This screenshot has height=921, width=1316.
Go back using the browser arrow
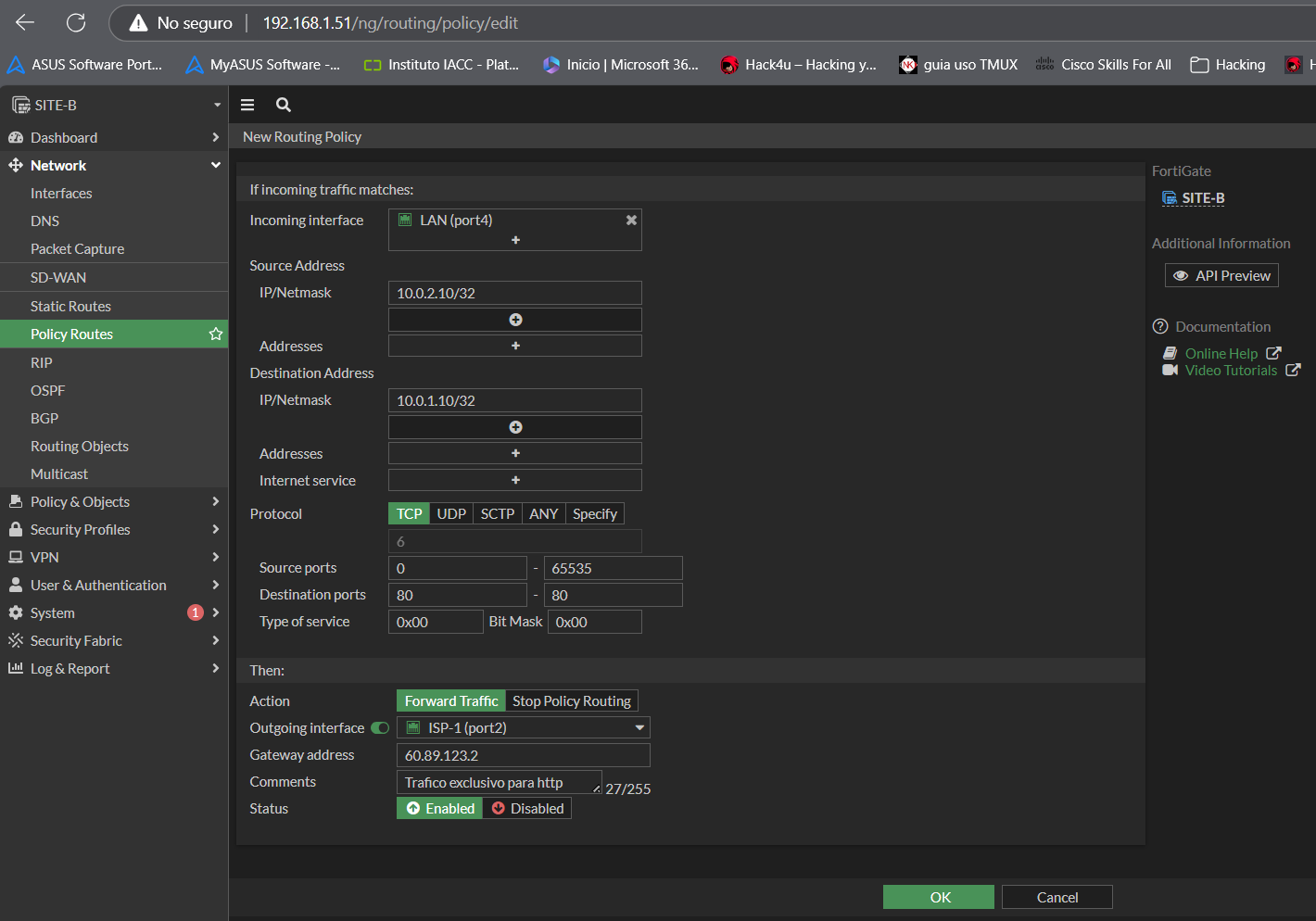[x=25, y=22]
